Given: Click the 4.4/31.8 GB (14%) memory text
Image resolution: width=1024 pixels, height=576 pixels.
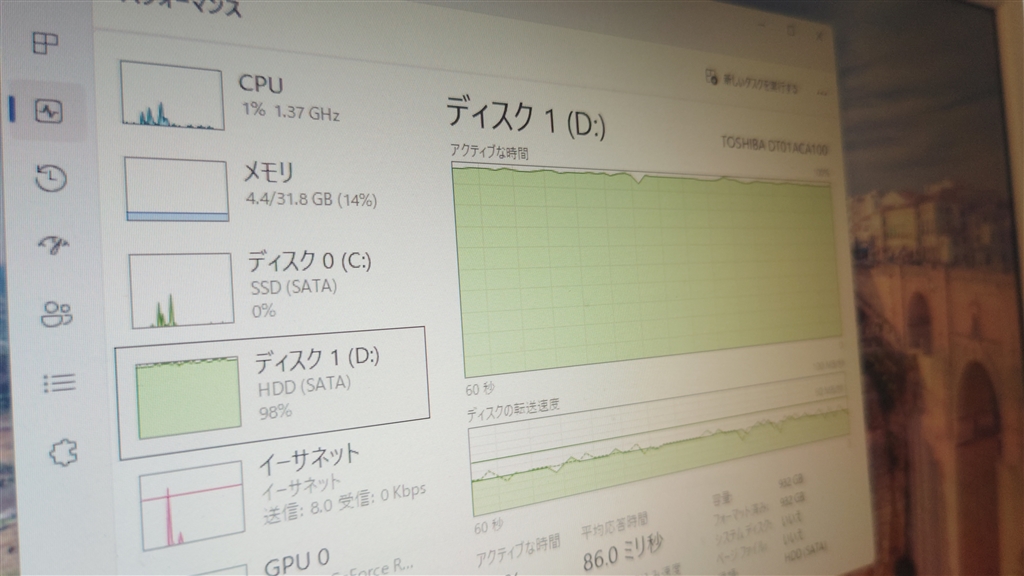Looking at the screenshot, I should click(x=311, y=199).
